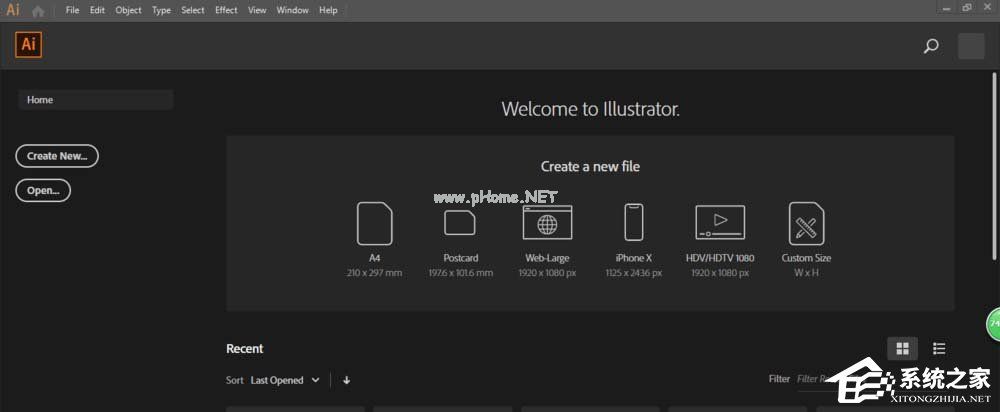Click the Ai logo below the menu bar
The width and height of the screenshot is (1000, 412).
click(x=28, y=45)
